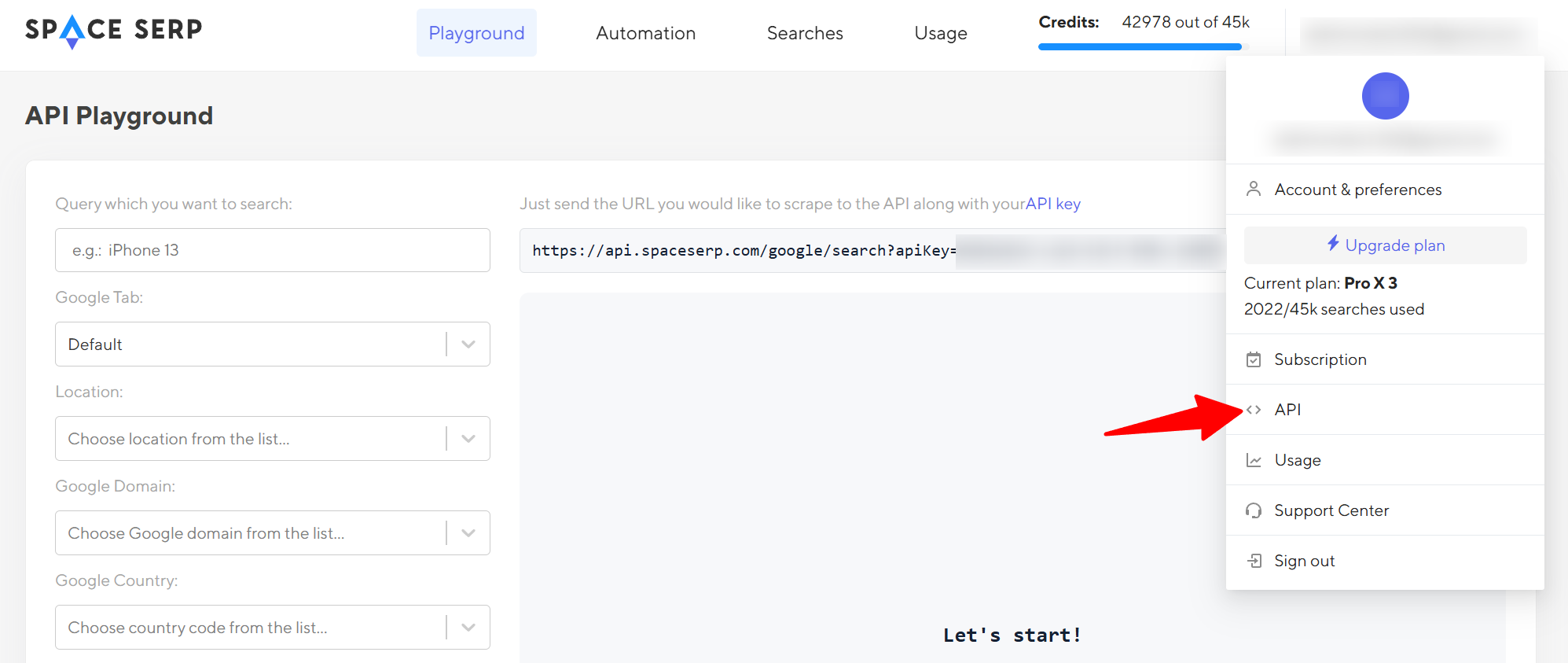Viewport: 1568px width, 663px height.
Task: Switch to the Automation tab
Action: pos(645,33)
